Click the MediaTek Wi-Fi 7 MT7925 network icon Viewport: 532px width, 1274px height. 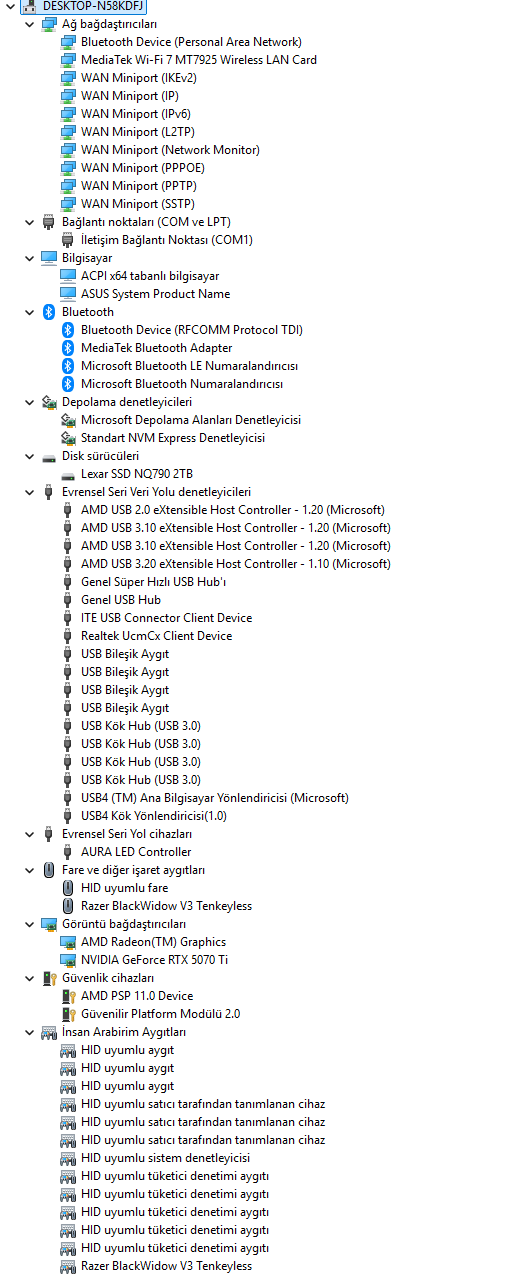68,60
